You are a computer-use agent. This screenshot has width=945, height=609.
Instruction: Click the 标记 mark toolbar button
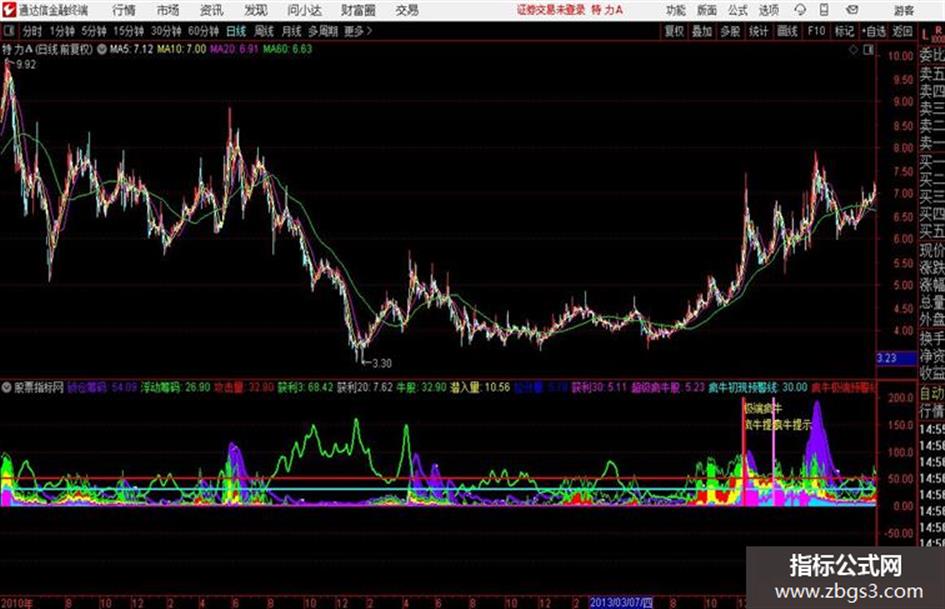pyautogui.click(x=844, y=31)
